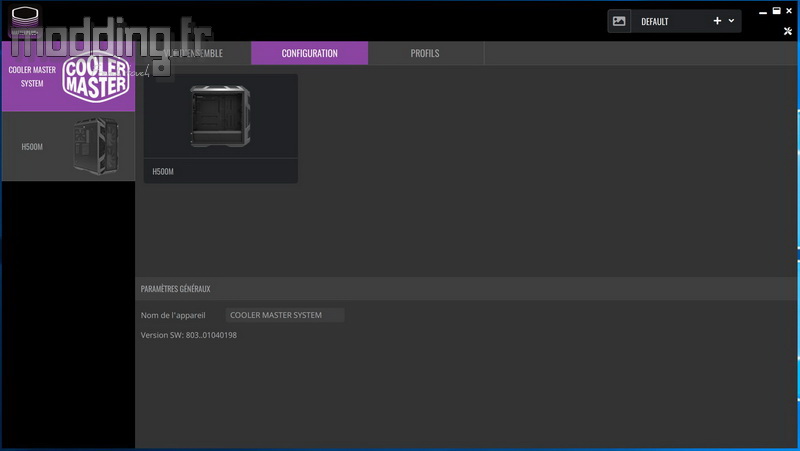Open the Vue d'ensemble tab
Screen dimensions: 800x451
pyautogui.click(x=193, y=53)
